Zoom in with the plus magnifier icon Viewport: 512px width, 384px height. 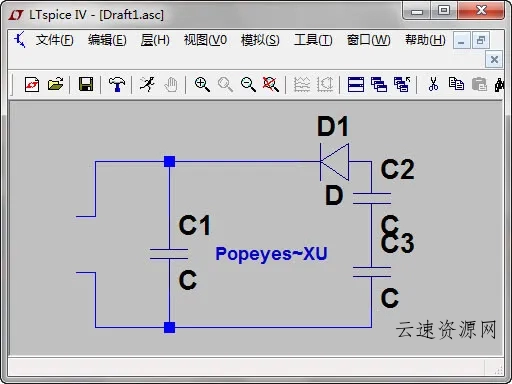click(202, 84)
